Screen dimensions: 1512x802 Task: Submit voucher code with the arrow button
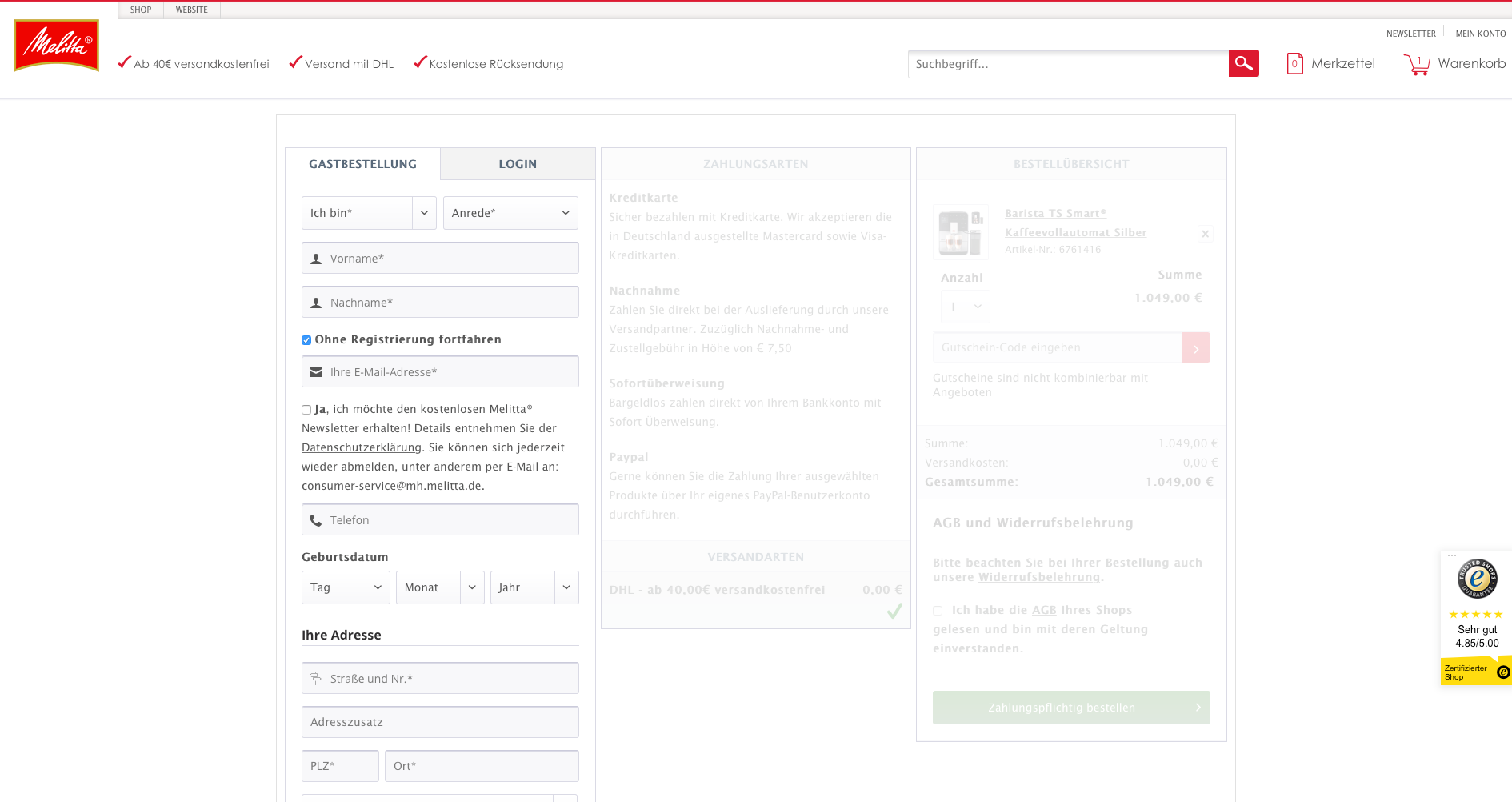click(1196, 347)
